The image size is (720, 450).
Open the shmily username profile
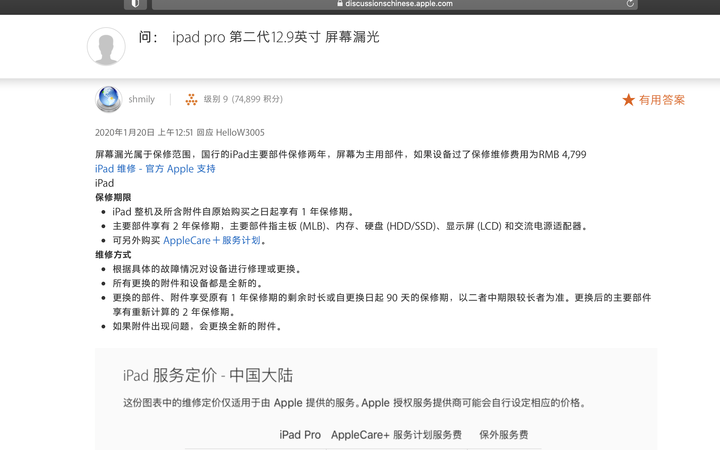pyautogui.click(x=141, y=99)
